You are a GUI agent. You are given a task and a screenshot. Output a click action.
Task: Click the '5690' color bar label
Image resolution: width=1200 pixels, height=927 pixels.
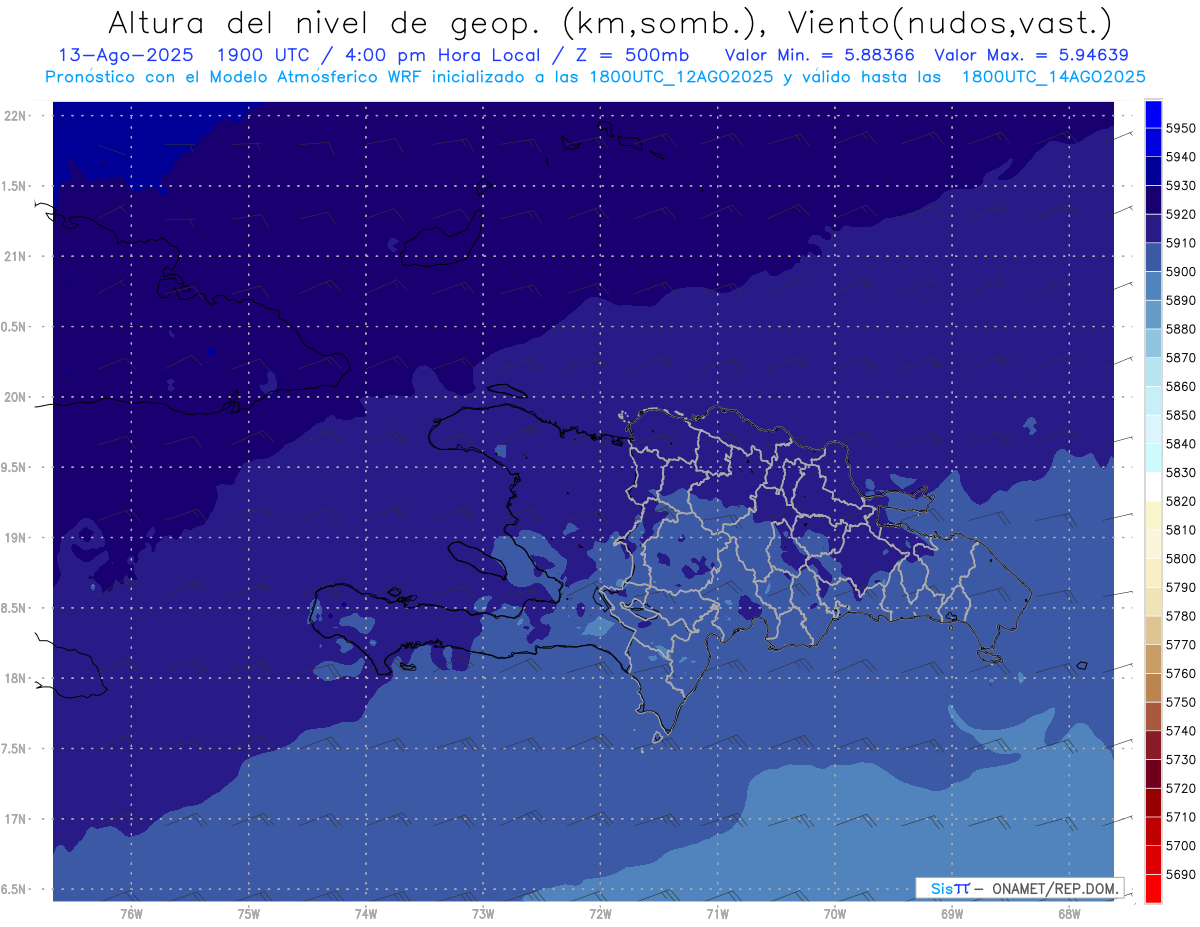tap(1181, 874)
